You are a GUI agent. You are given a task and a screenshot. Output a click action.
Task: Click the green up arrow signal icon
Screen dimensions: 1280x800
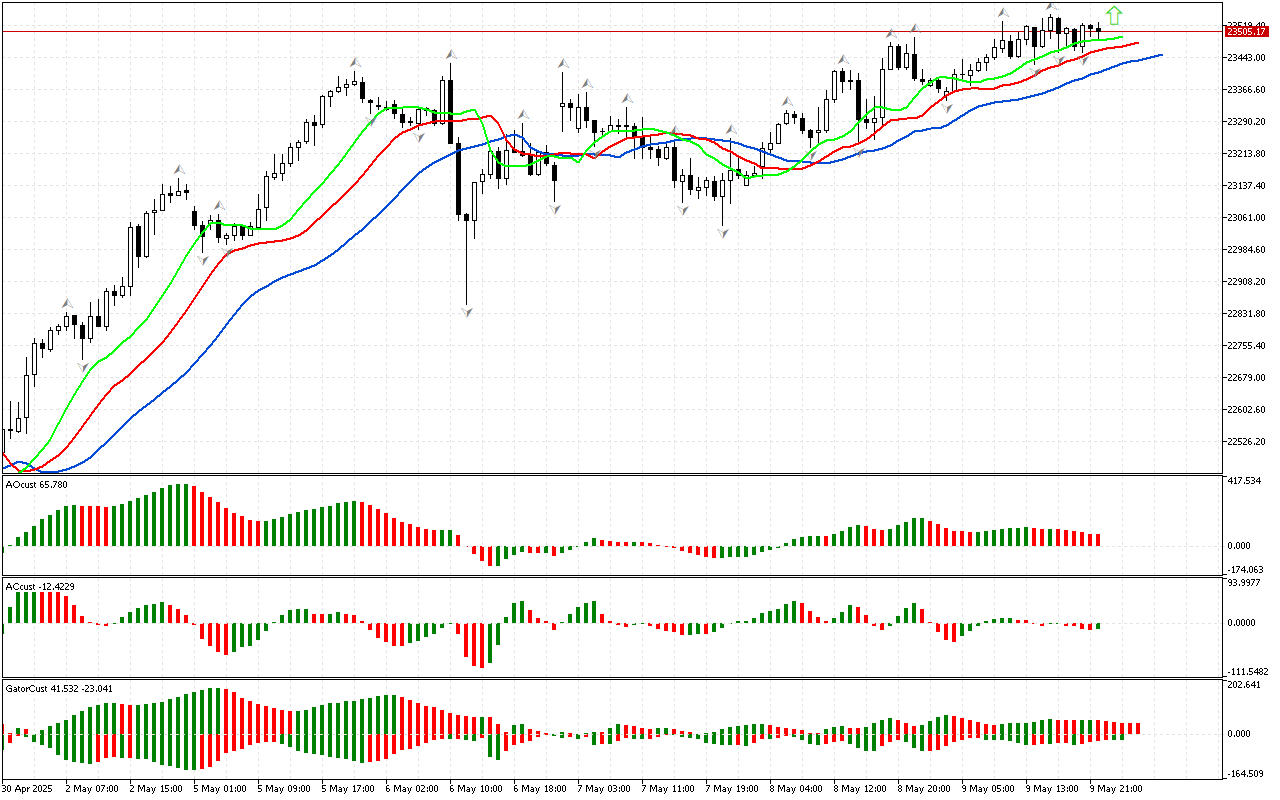coord(1114,16)
